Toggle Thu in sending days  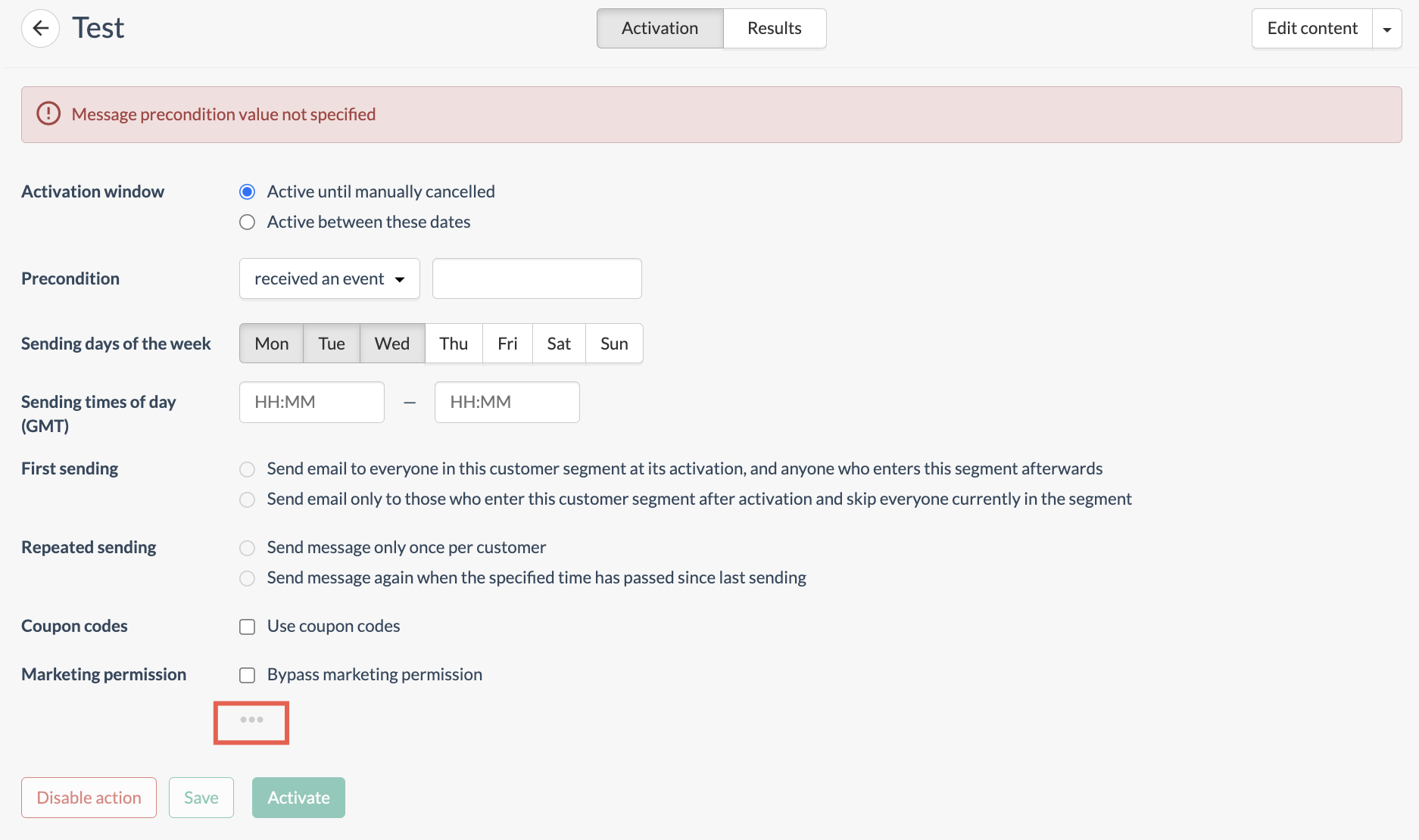(454, 344)
